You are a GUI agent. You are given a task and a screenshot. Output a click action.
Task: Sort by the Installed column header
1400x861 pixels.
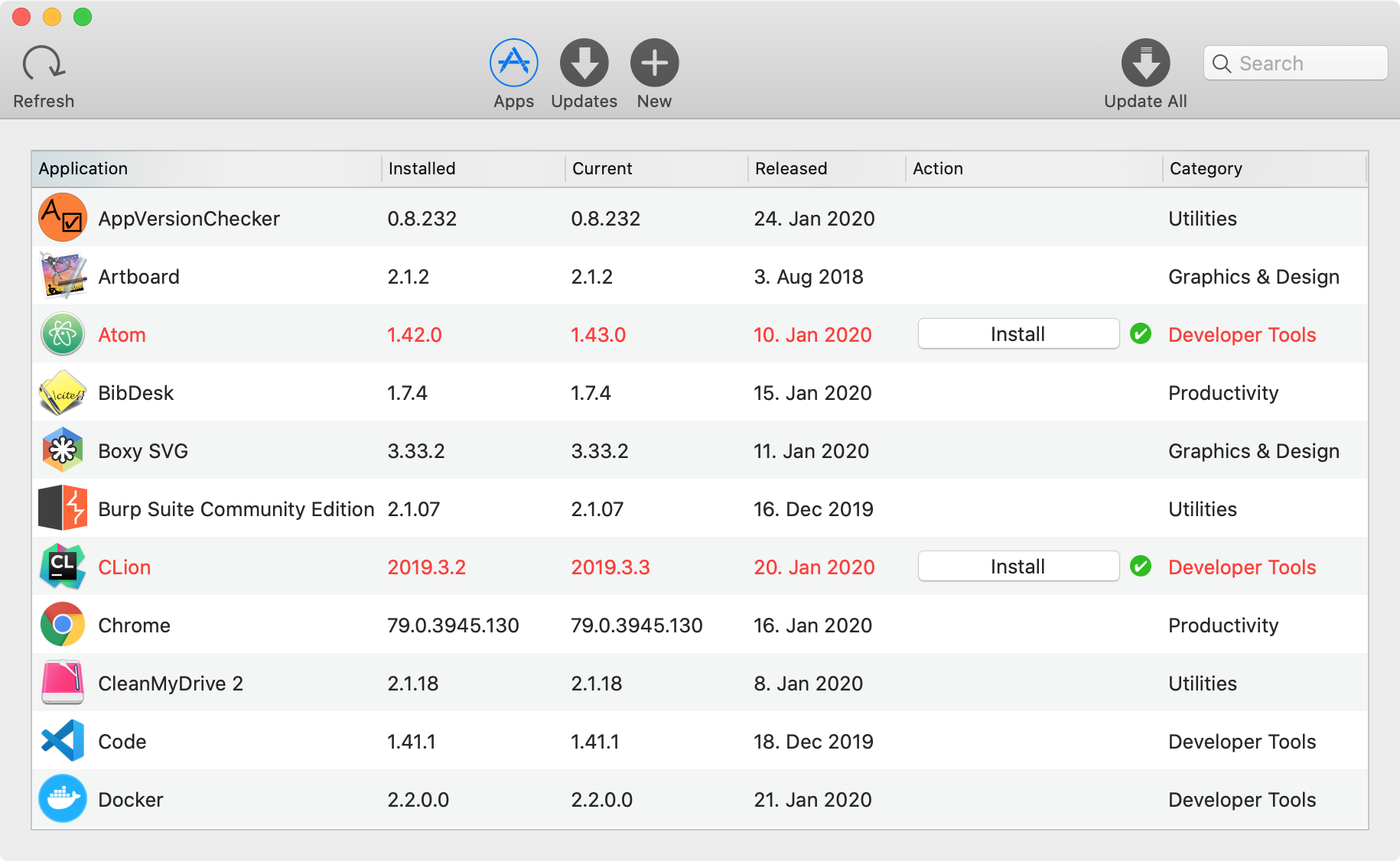tap(474, 169)
